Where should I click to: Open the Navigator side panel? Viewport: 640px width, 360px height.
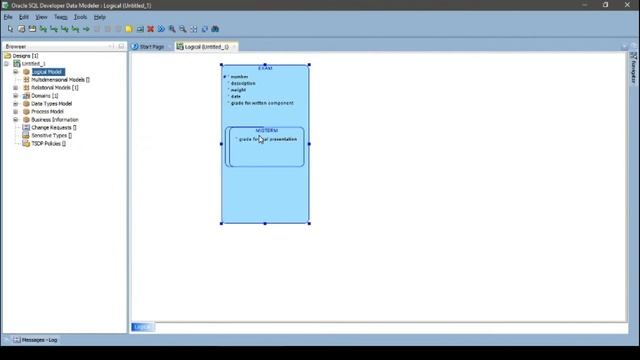633,68
